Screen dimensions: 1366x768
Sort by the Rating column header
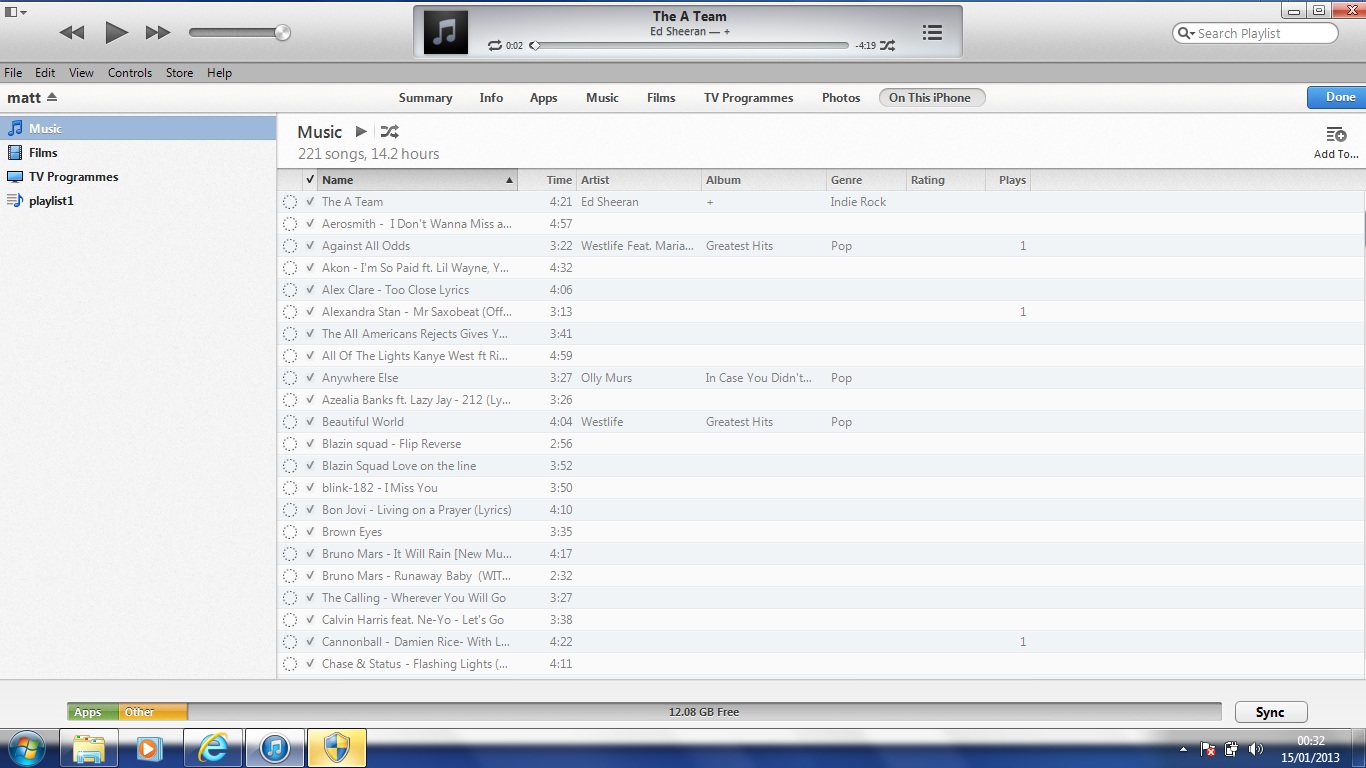point(945,180)
